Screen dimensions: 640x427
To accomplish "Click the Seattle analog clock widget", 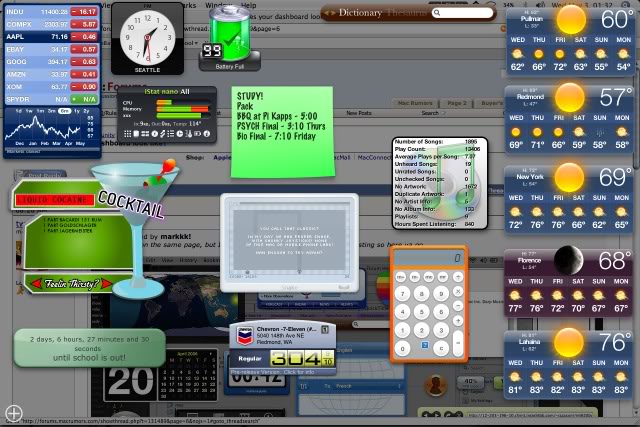I will (x=147, y=39).
